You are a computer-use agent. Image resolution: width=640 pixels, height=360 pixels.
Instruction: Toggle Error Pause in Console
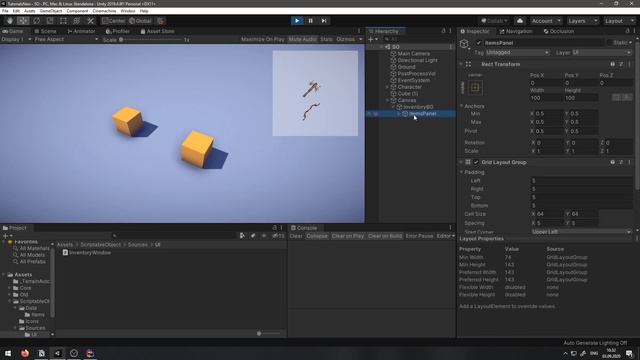[419, 236]
